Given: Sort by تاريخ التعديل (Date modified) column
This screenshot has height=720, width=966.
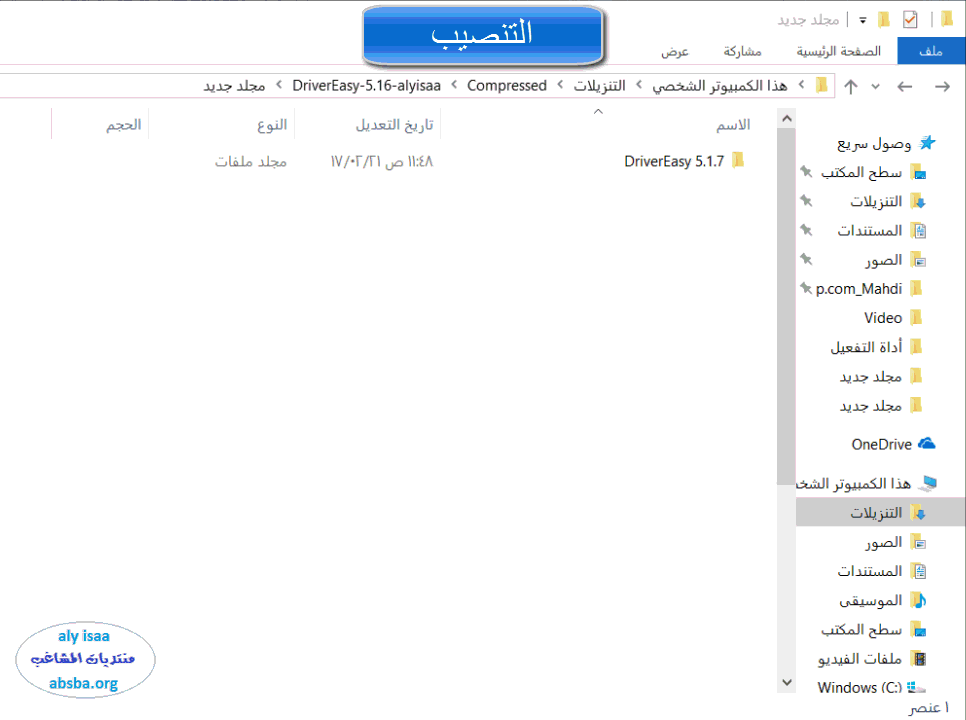Looking at the screenshot, I should [395, 124].
